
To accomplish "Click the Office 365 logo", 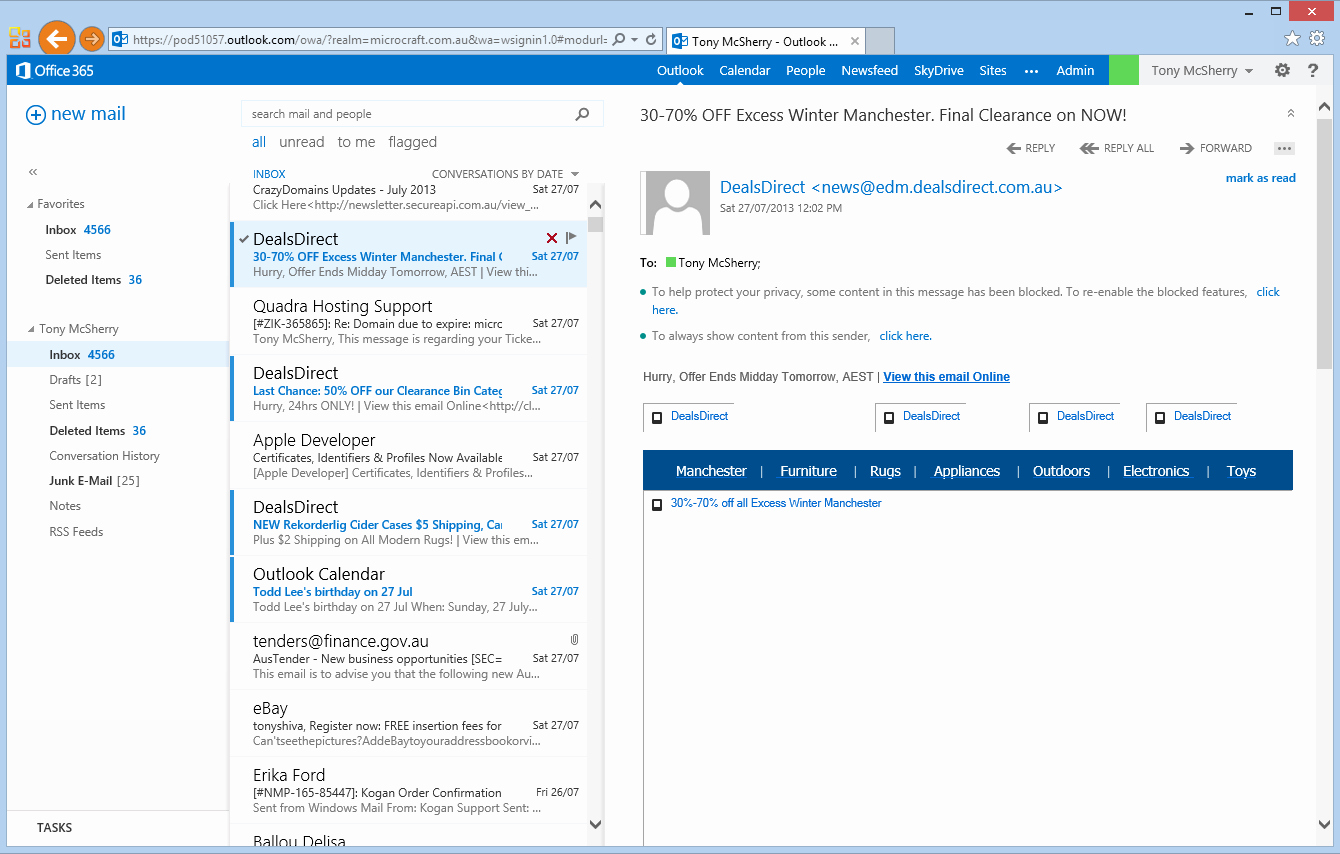I will point(54,71).
